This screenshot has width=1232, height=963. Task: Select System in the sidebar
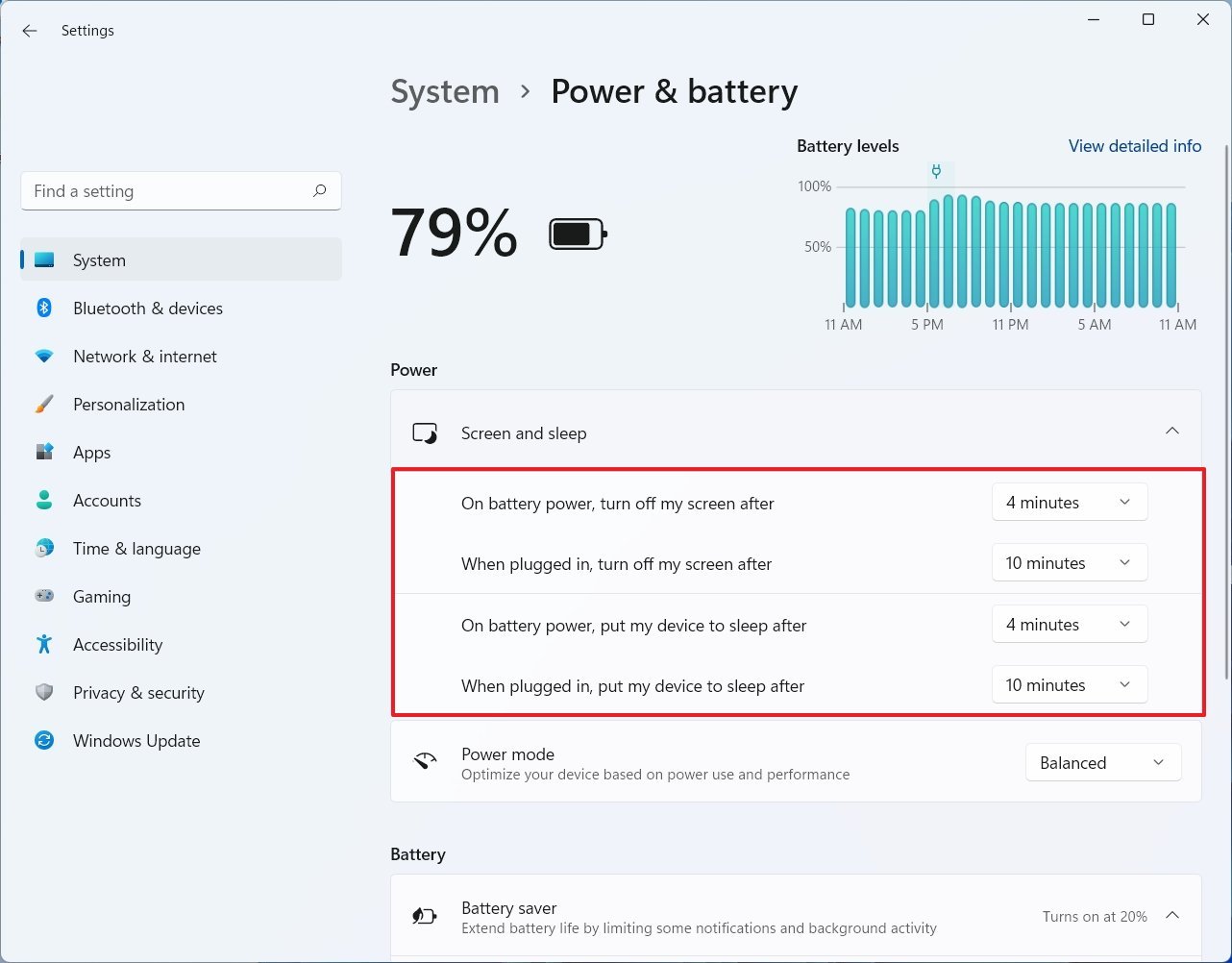[99, 259]
